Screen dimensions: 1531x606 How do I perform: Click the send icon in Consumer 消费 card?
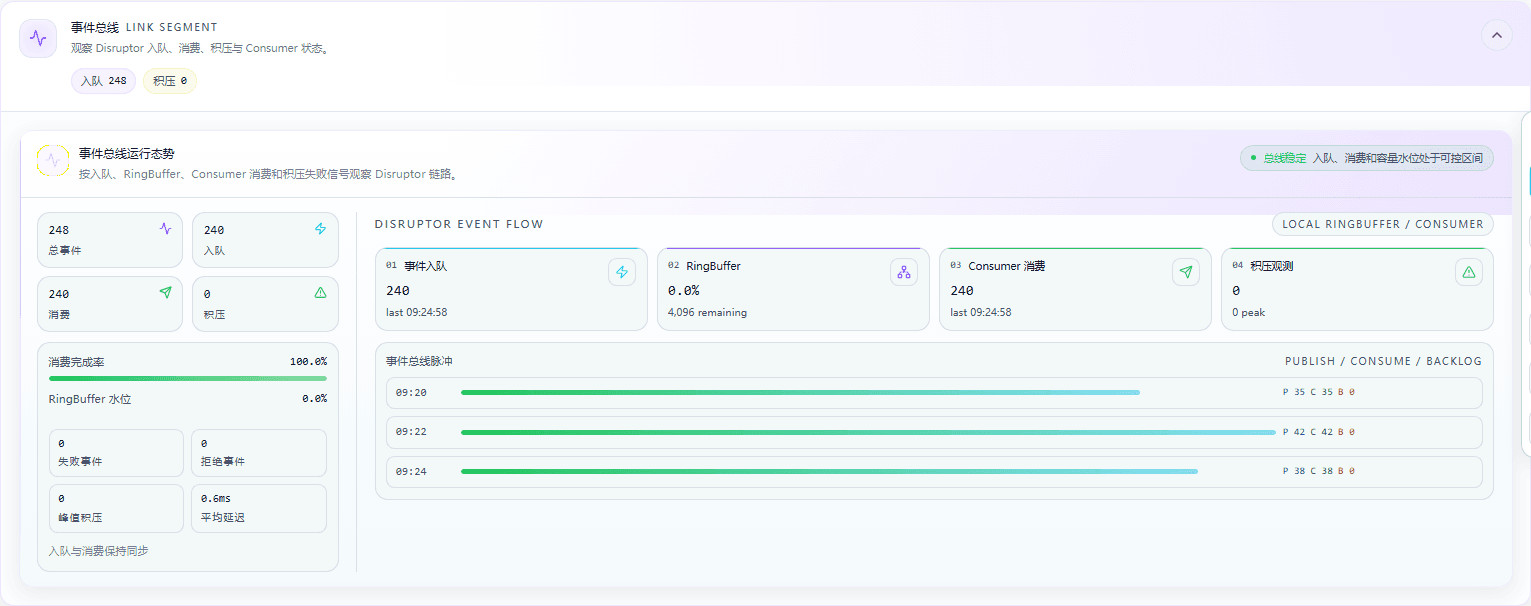pos(1186,272)
